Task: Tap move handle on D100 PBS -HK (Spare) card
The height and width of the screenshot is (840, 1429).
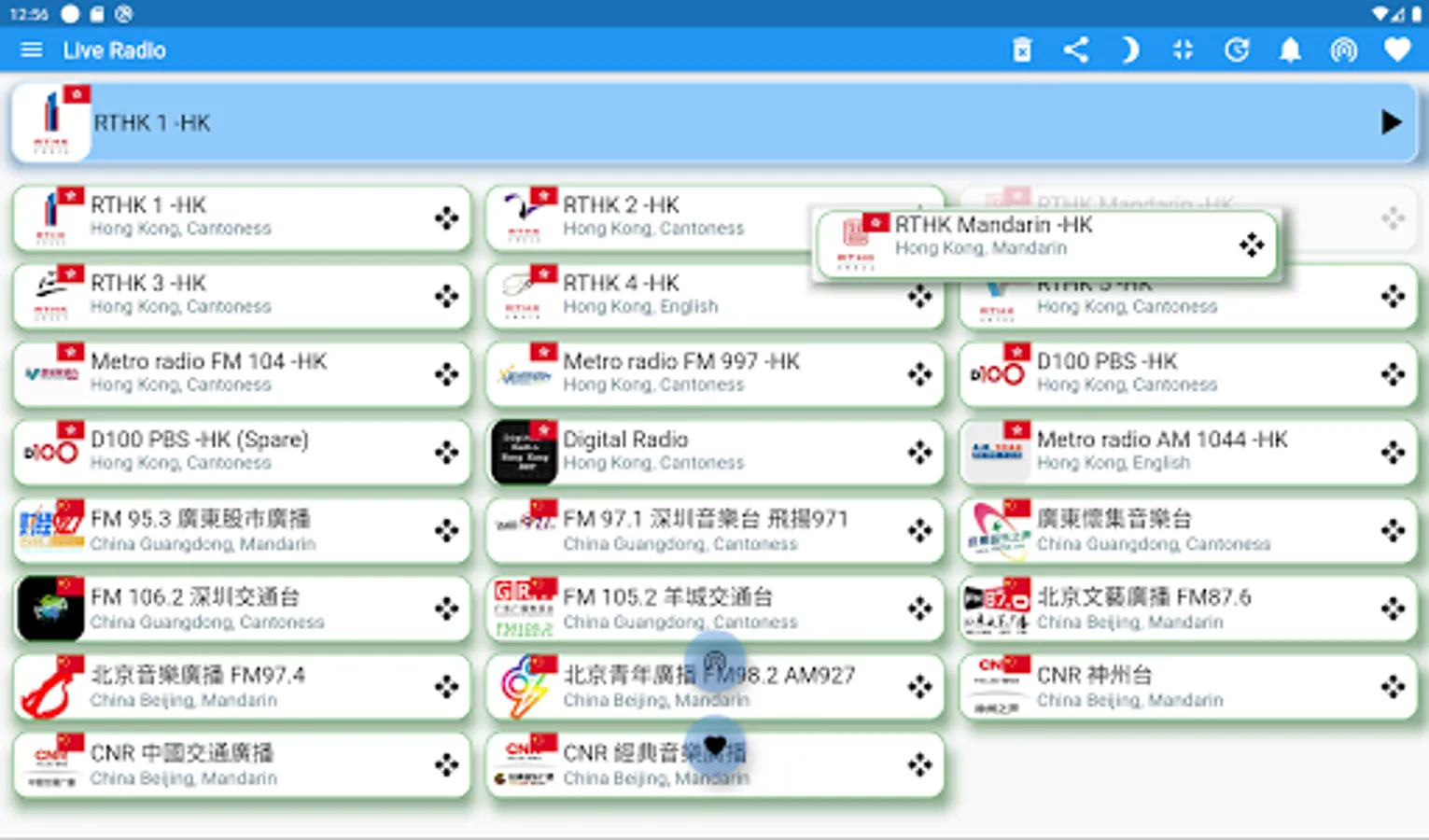Action: (446, 453)
